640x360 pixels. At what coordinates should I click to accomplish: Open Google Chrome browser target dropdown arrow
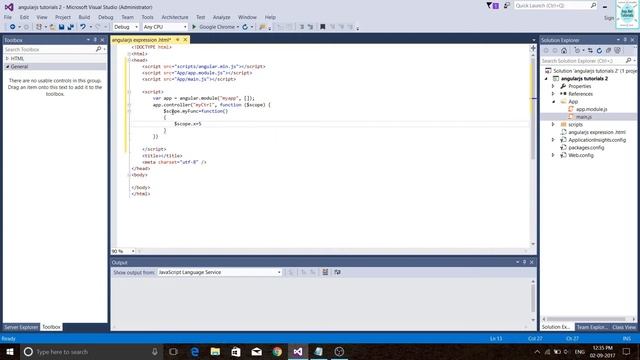click(x=238, y=27)
